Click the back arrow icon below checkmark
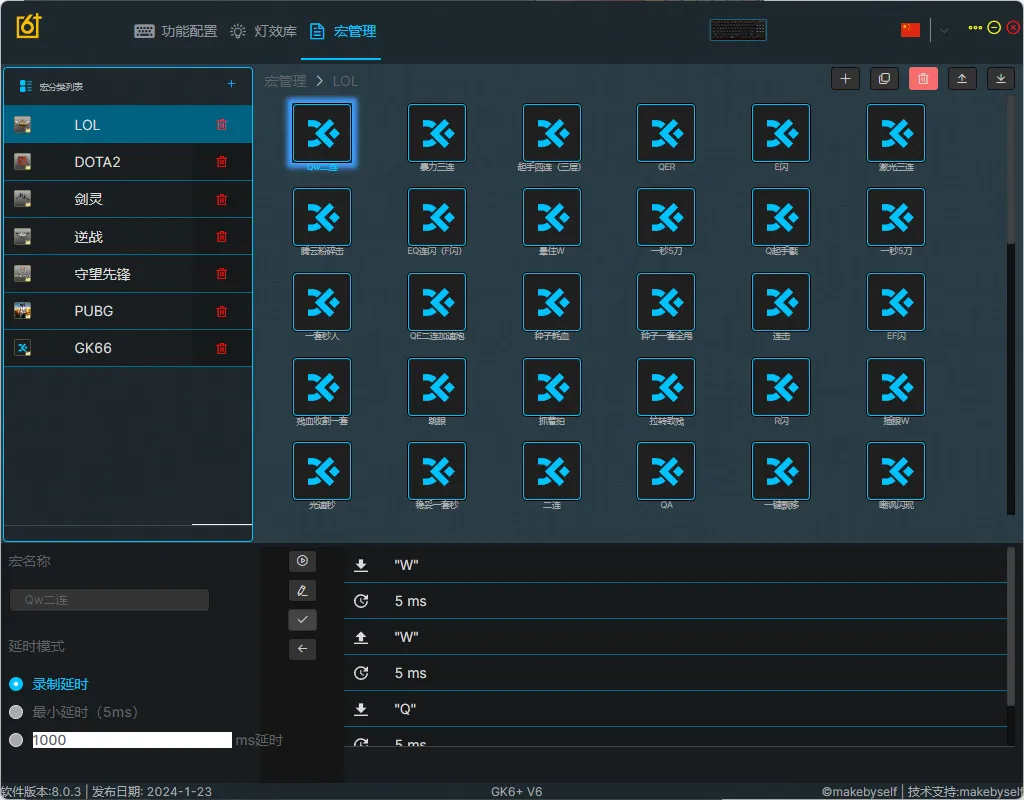Viewport: 1024px width, 800px height. tap(302, 649)
